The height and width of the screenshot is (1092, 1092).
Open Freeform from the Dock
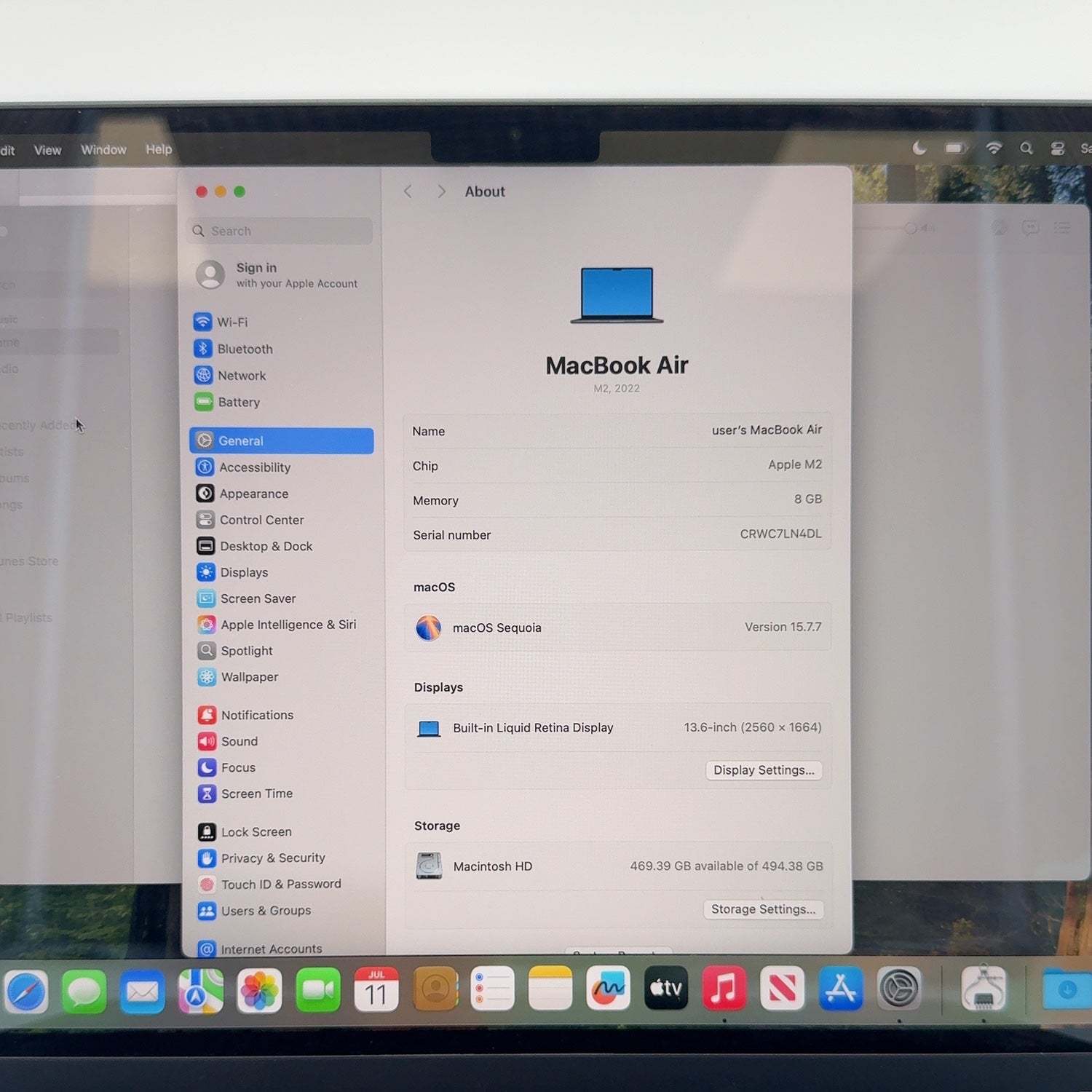click(x=608, y=988)
